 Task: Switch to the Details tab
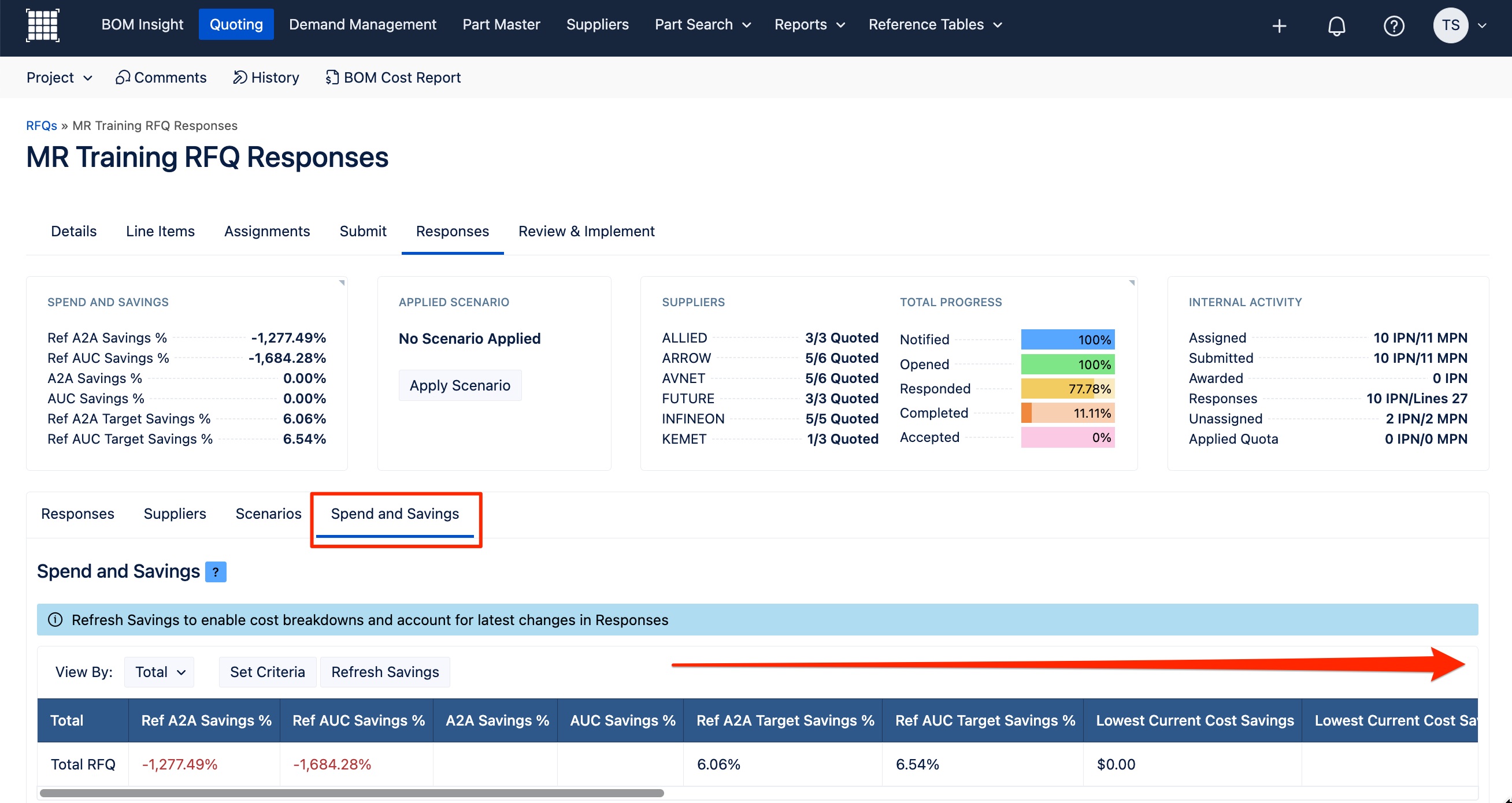pyautogui.click(x=73, y=231)
